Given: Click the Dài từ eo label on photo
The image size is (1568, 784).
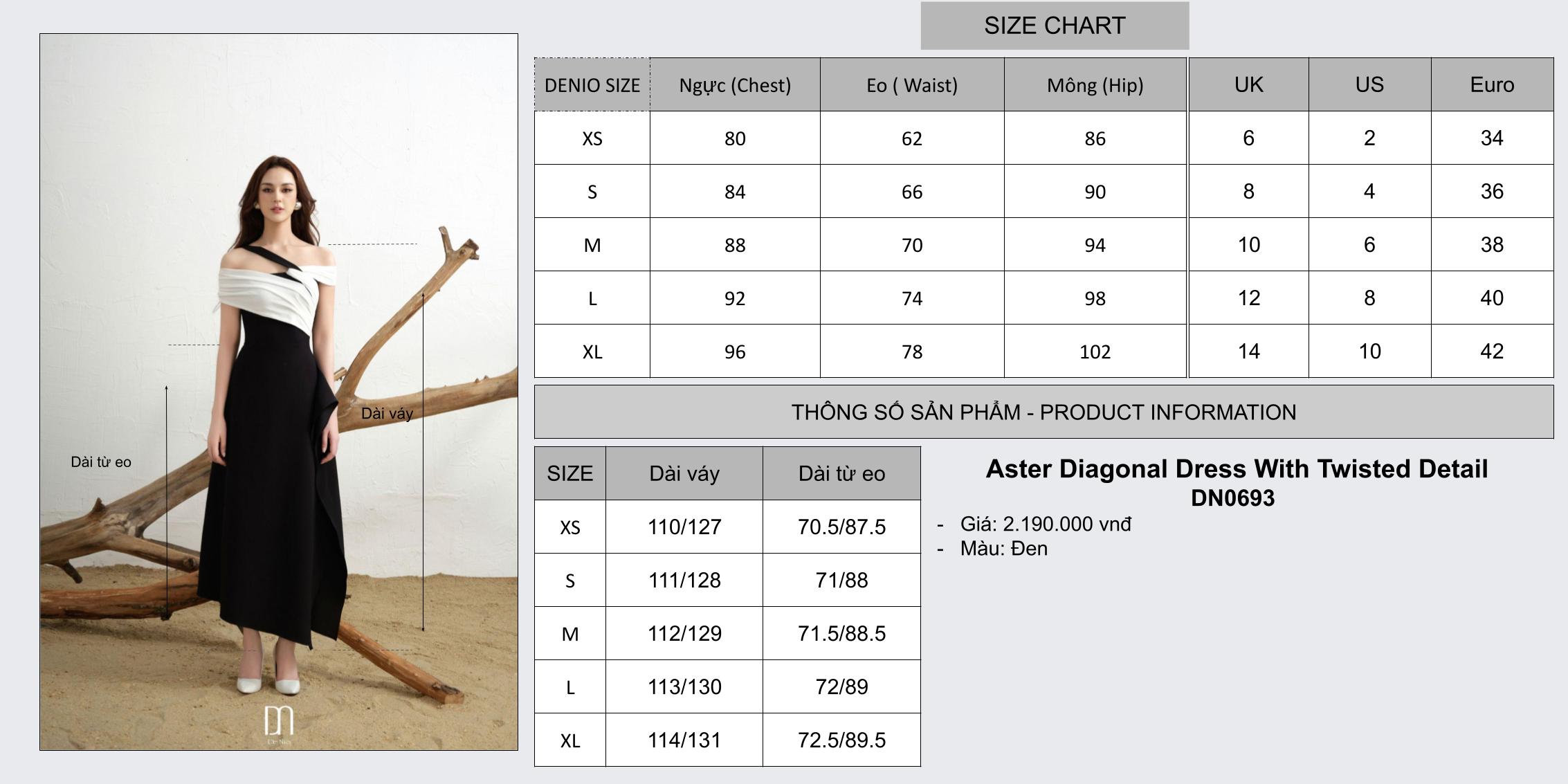Looking at the screenshot, I should pyautogui.click(x=101, y=462).
